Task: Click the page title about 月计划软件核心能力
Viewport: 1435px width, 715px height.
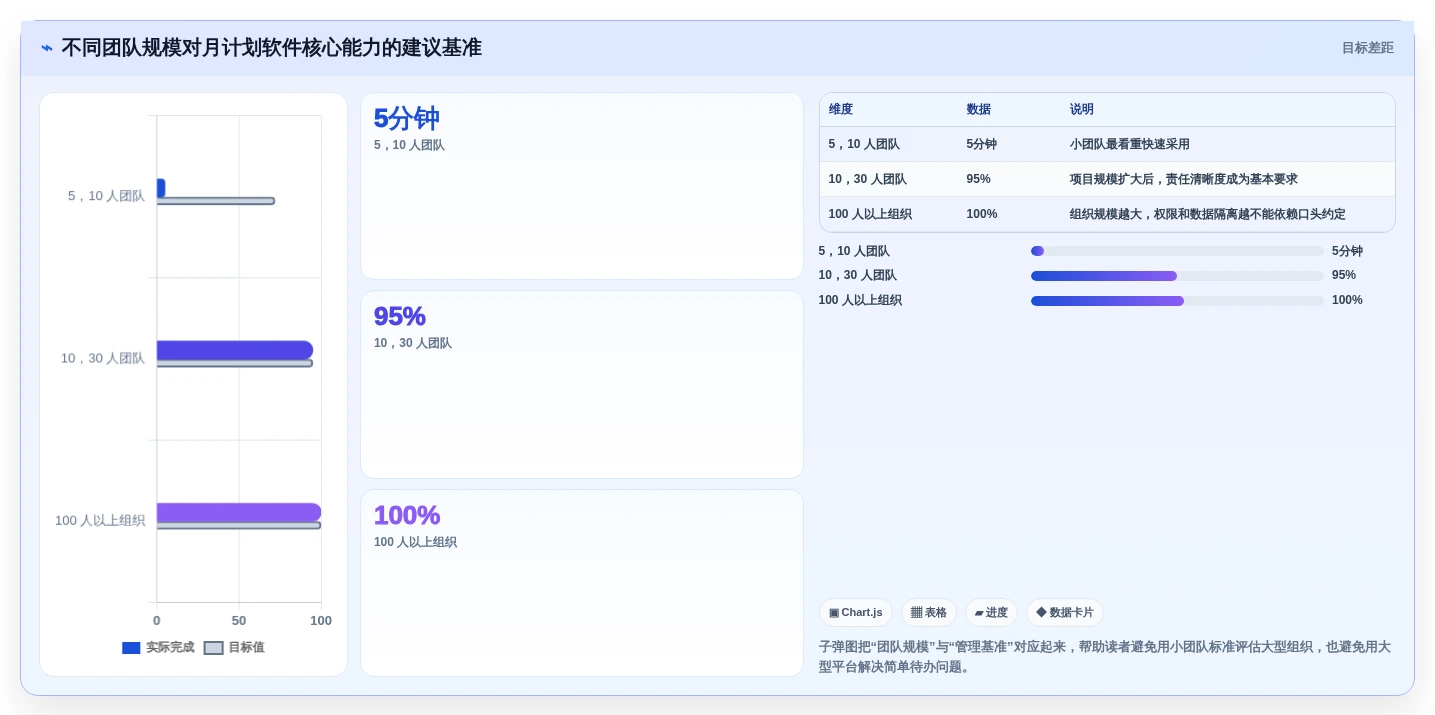Action: [x=271, y=48]
